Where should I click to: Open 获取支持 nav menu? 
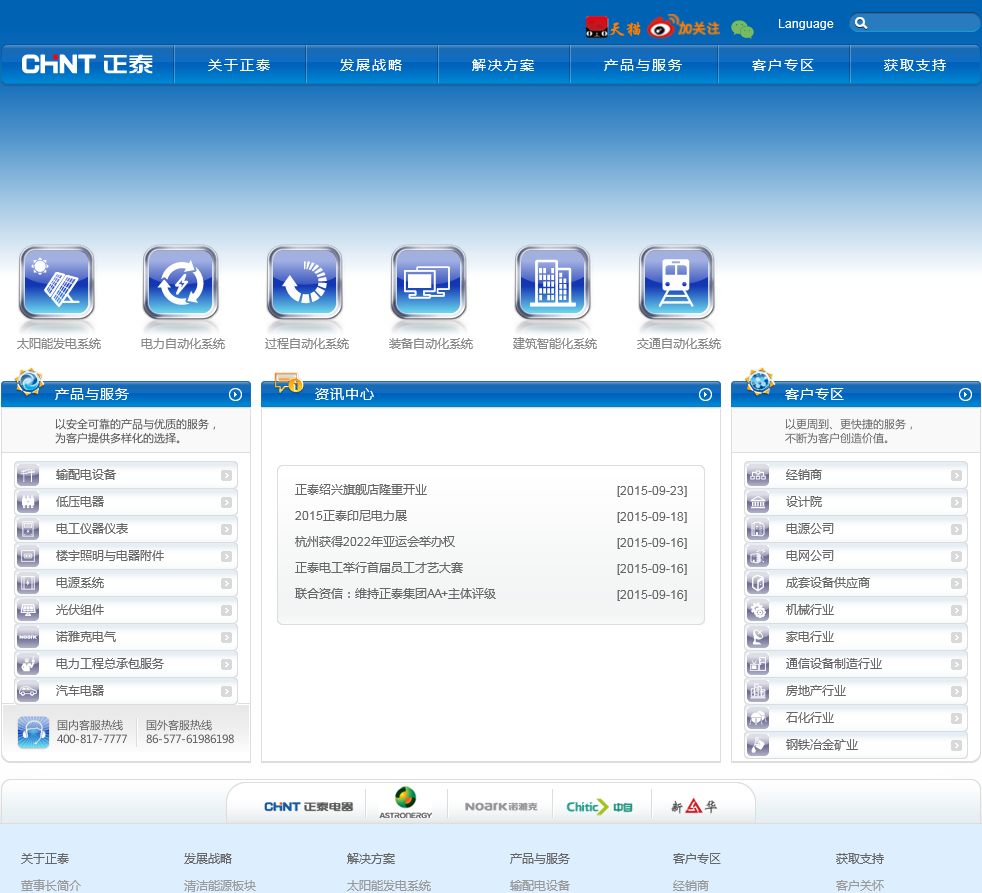pos(915,65)
